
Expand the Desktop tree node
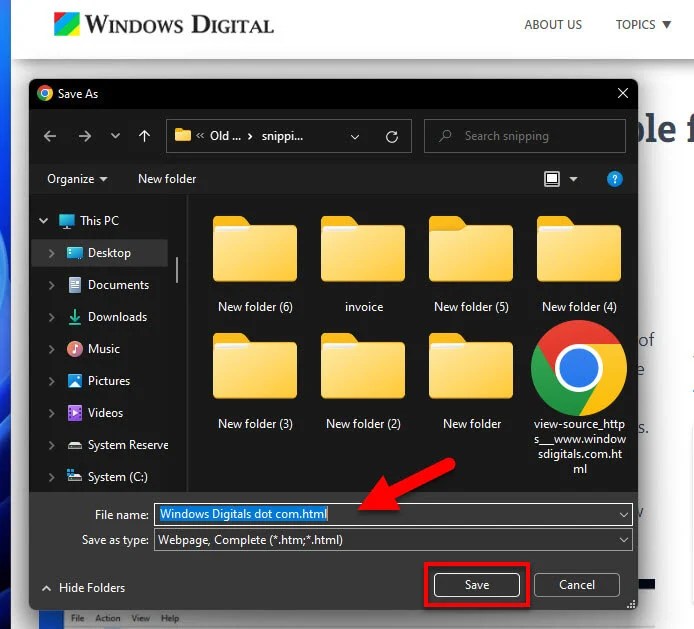click(x=51, y=253)
